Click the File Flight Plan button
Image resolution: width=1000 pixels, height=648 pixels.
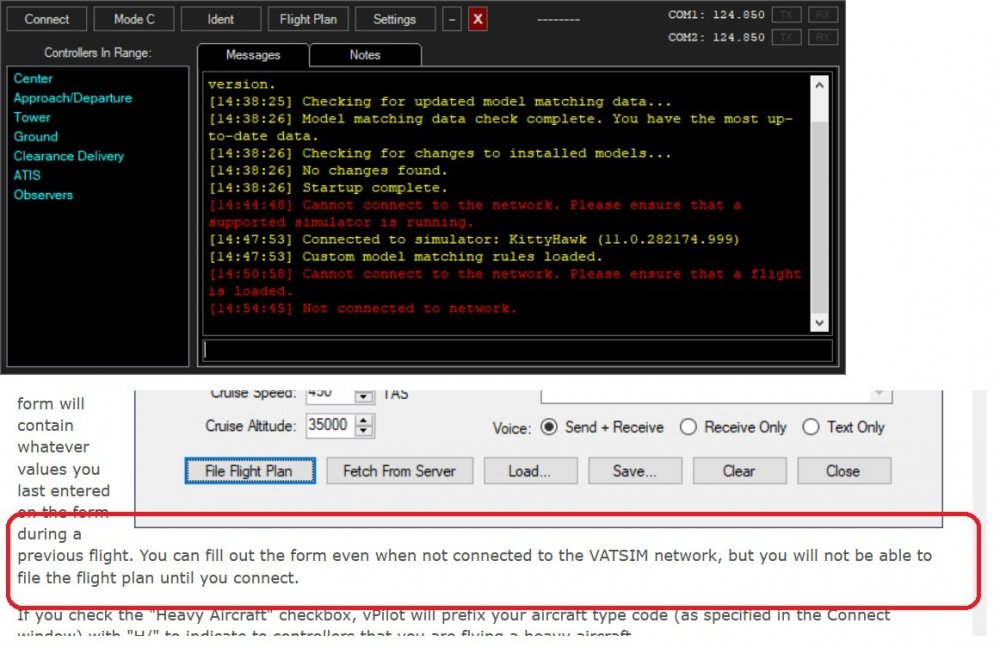[250, 471]
